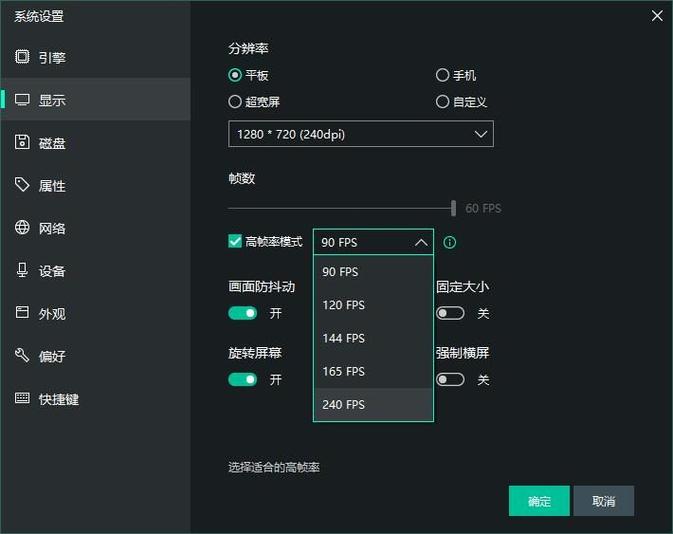673x534 pixels.
Task: Click the info icon beside FPS dropdown
Action: [x=449, y=243]
